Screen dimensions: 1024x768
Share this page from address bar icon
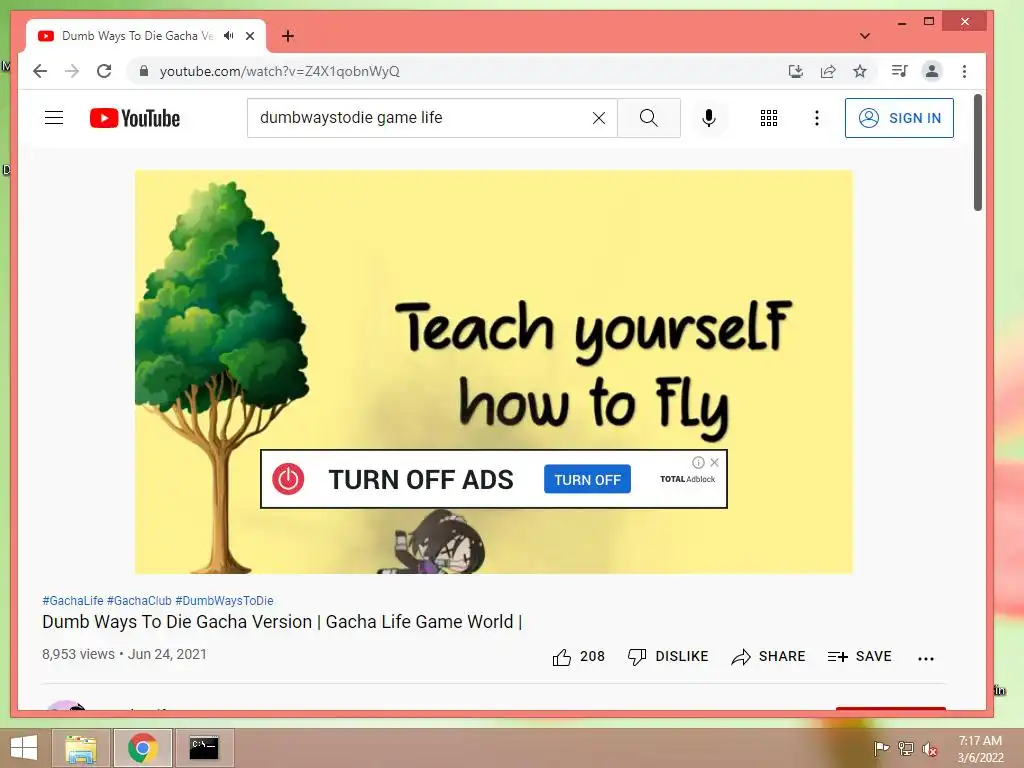pos(828,71)
